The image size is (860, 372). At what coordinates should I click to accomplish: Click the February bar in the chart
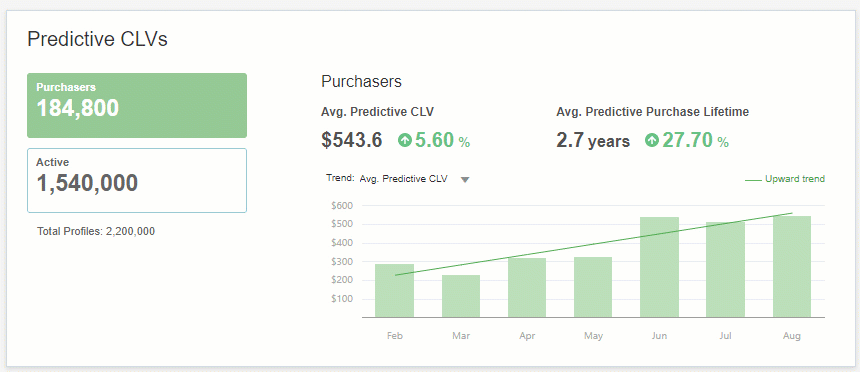(394, 291)
